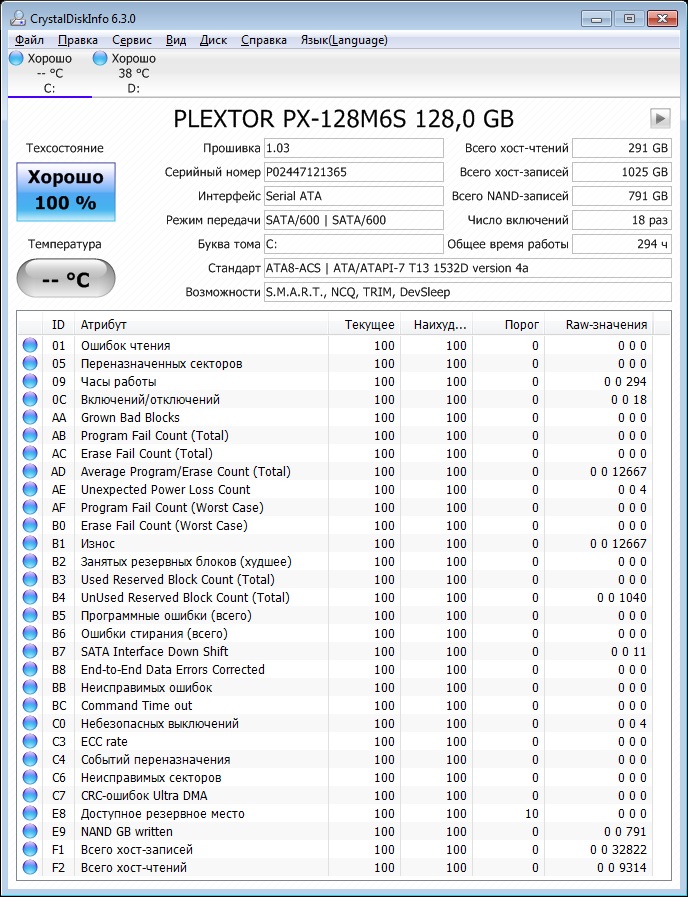This screenshot has width=688, height=897.
Task: Click the Наихуд... column header
Action: (x=436, y=324)
